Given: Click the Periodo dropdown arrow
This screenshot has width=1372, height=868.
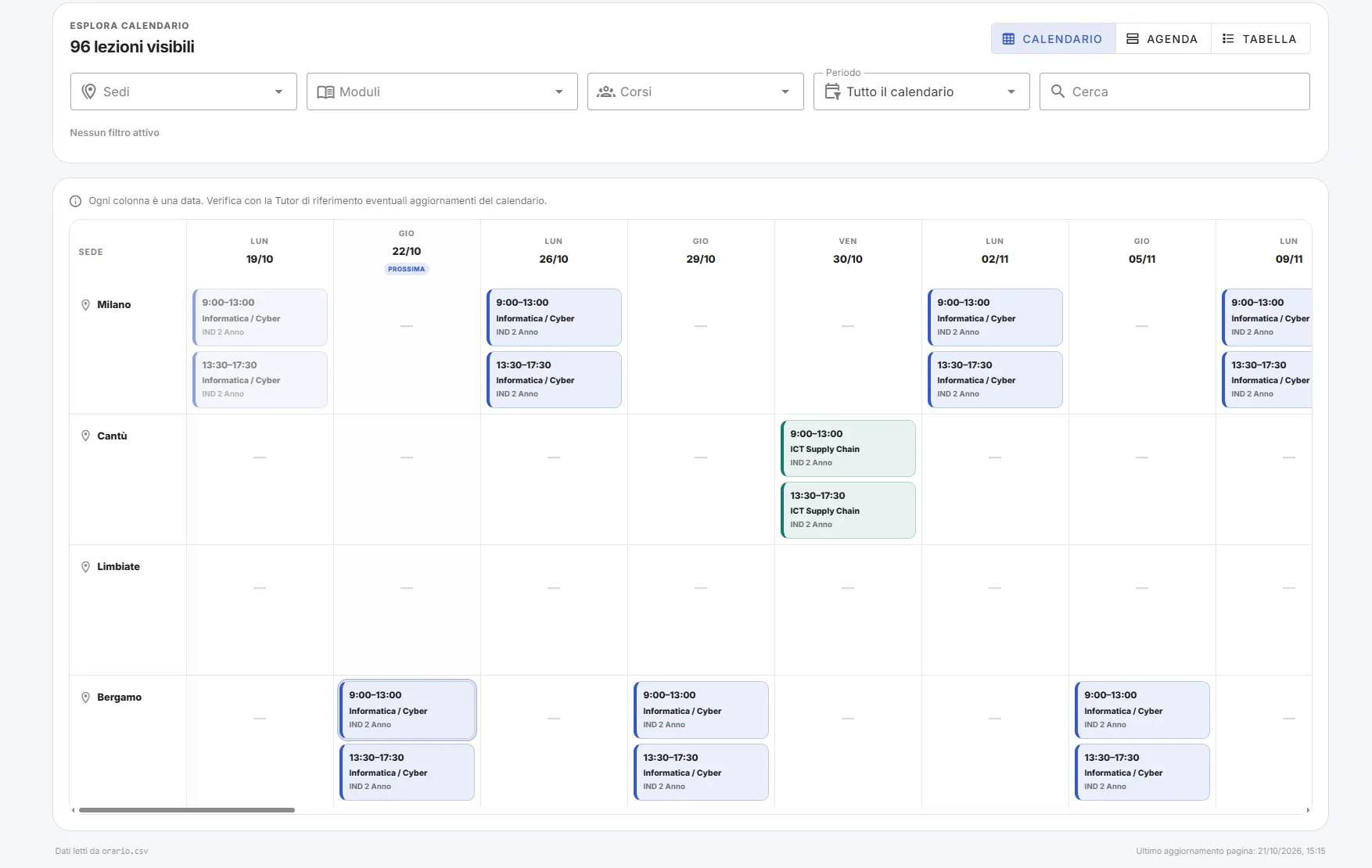Looking at the screenshot, I should (1011, 91).
